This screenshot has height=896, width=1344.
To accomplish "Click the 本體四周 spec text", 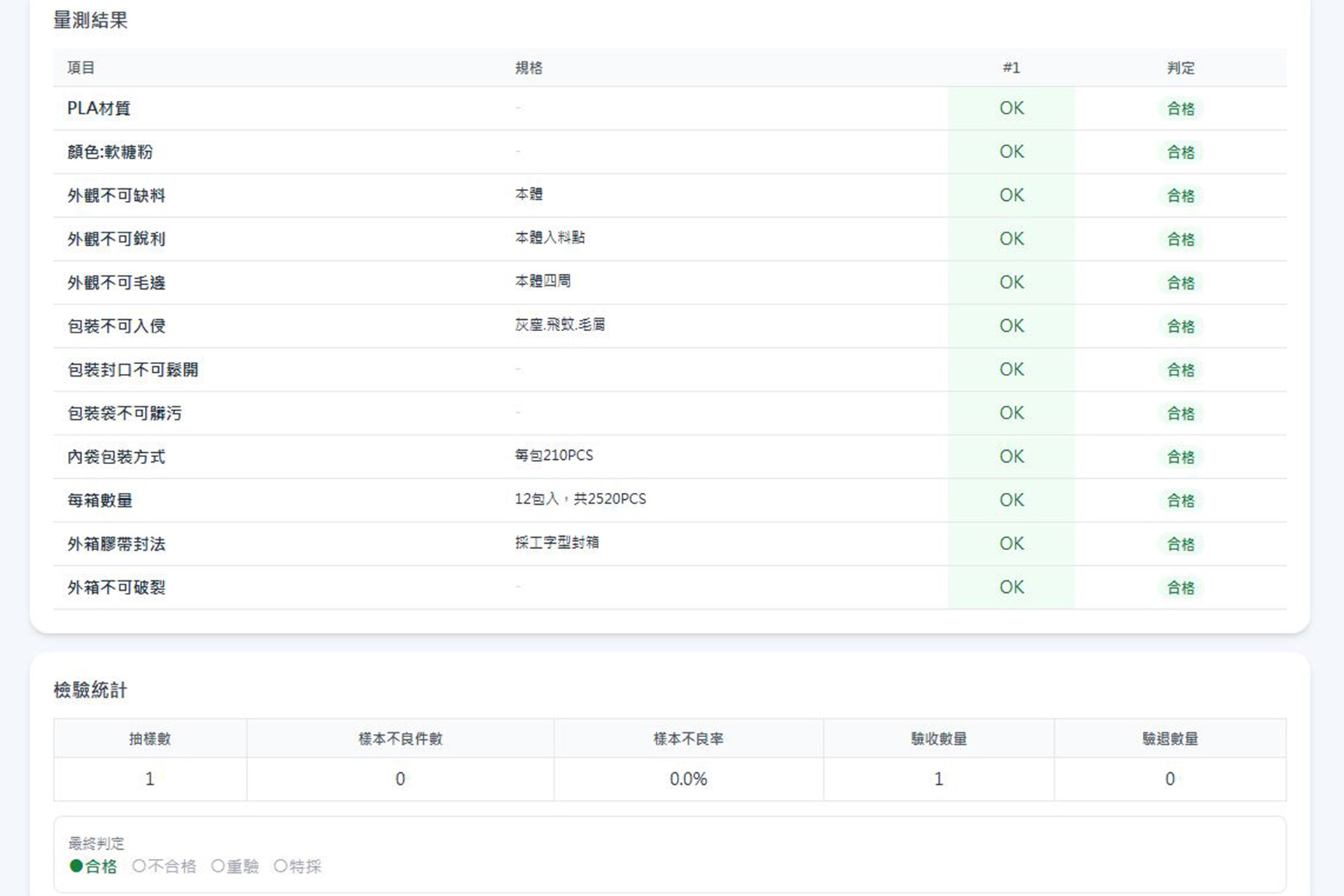I will click(x=543, y=281).
